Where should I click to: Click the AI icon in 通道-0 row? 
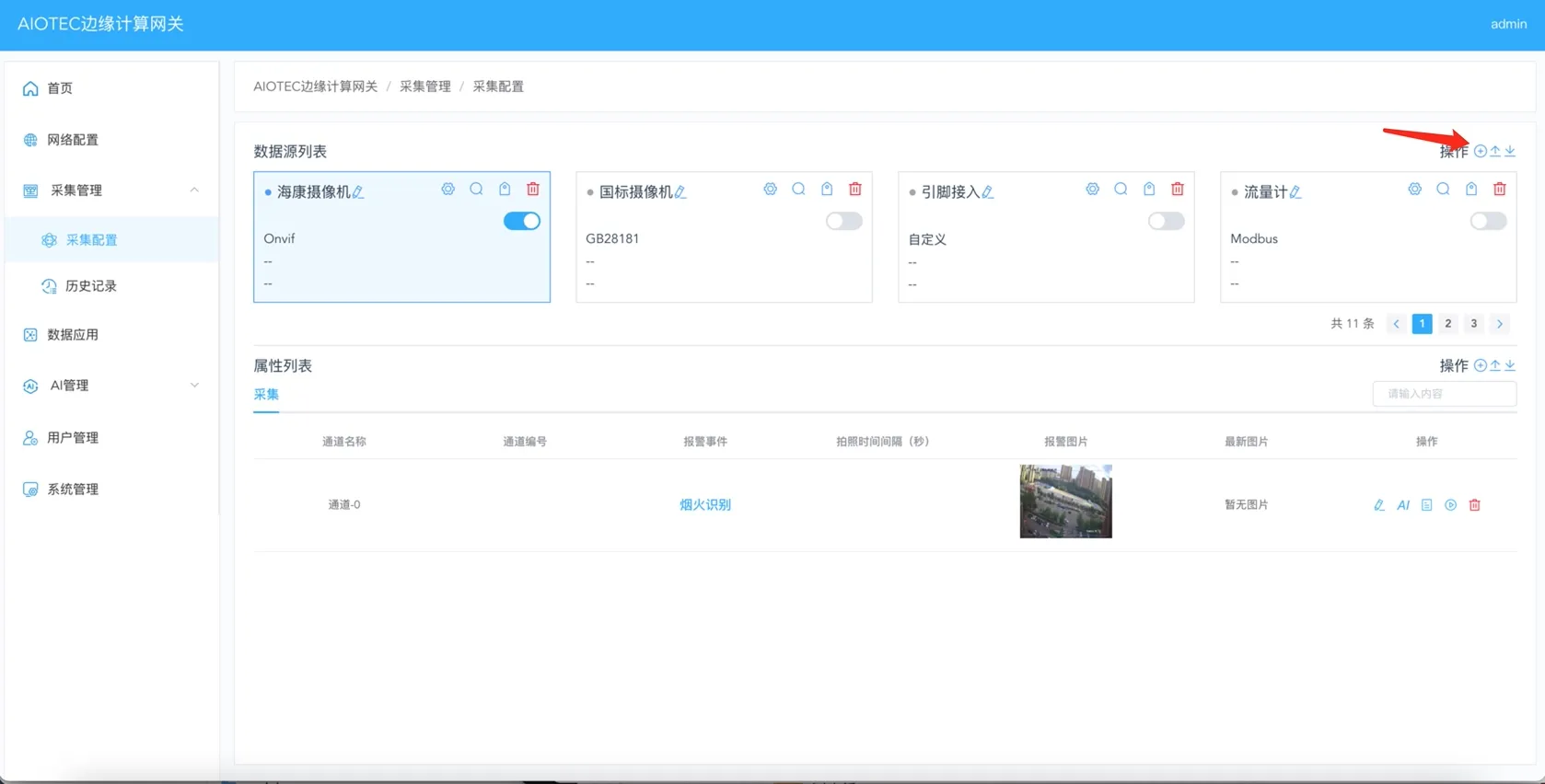pyautogui.click(x=1403, y=505)
